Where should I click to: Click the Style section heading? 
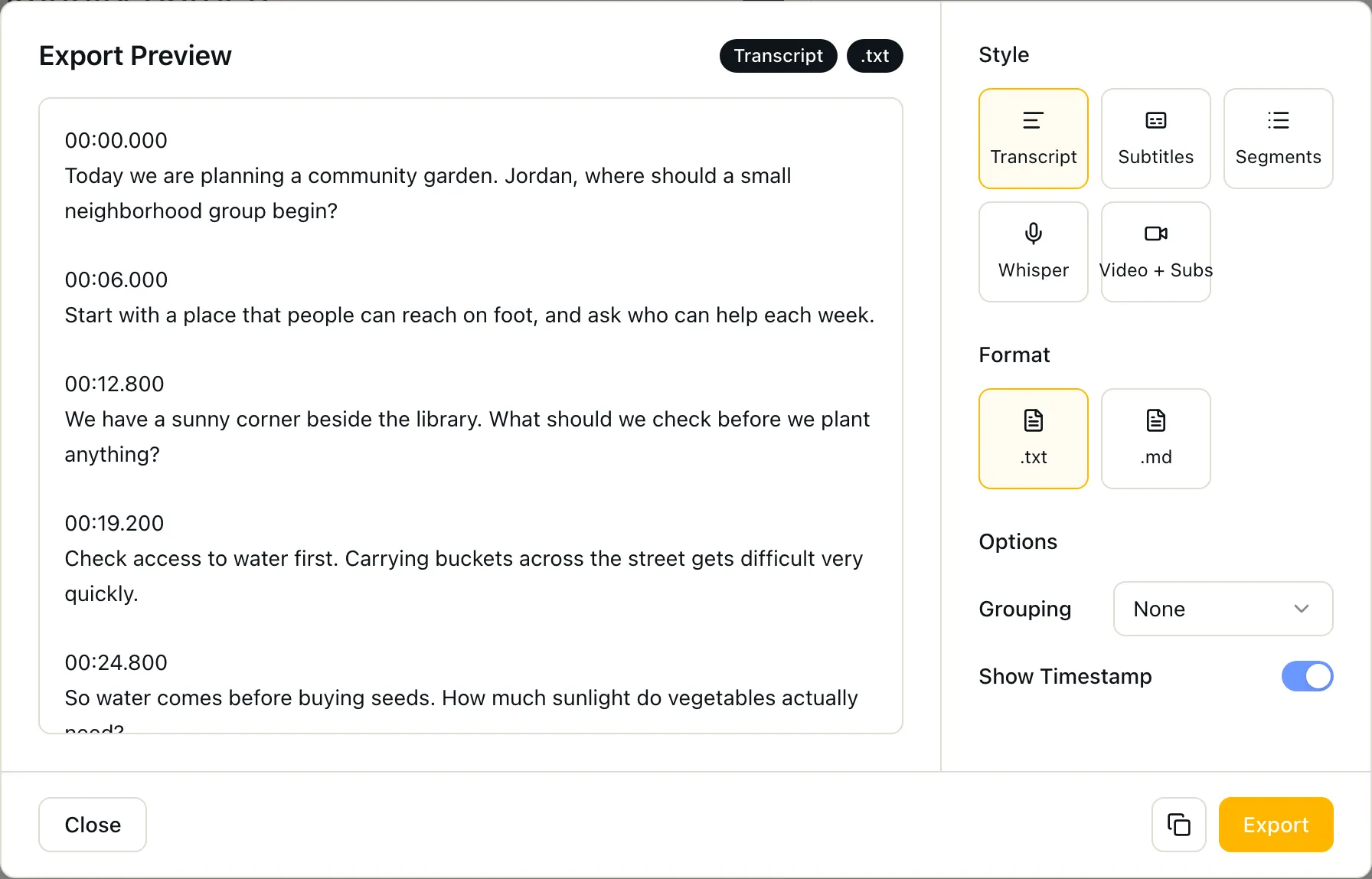point(1003,54)
